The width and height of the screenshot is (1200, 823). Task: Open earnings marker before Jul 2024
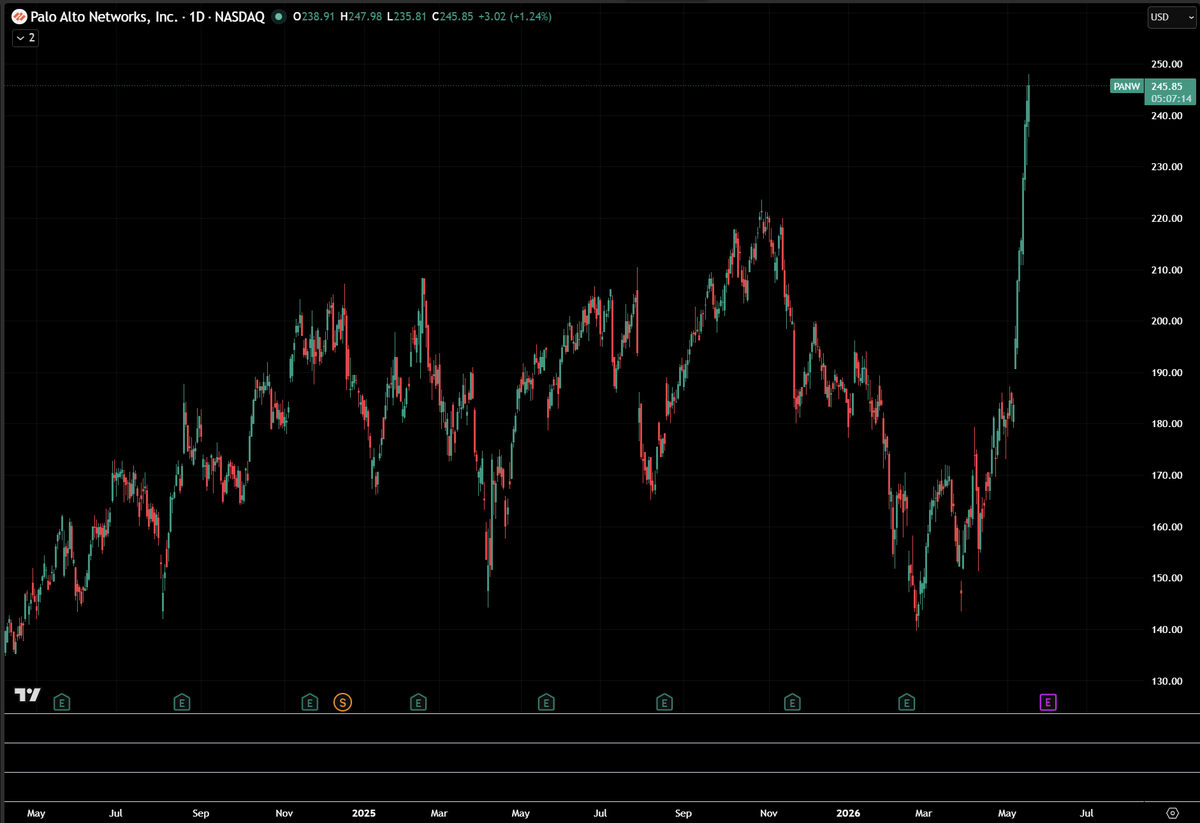62,702
